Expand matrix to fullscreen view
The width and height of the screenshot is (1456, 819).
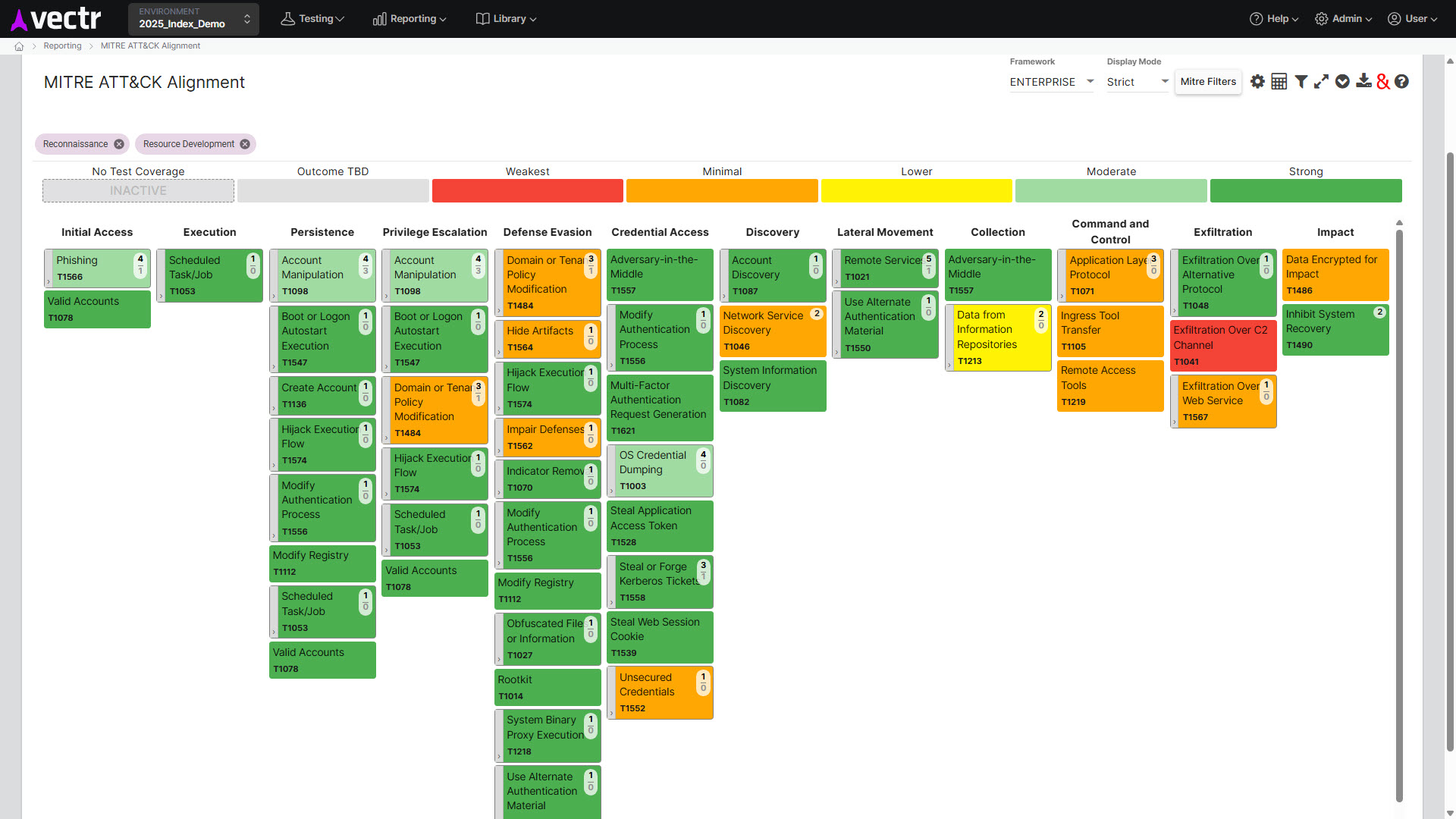1321,82
